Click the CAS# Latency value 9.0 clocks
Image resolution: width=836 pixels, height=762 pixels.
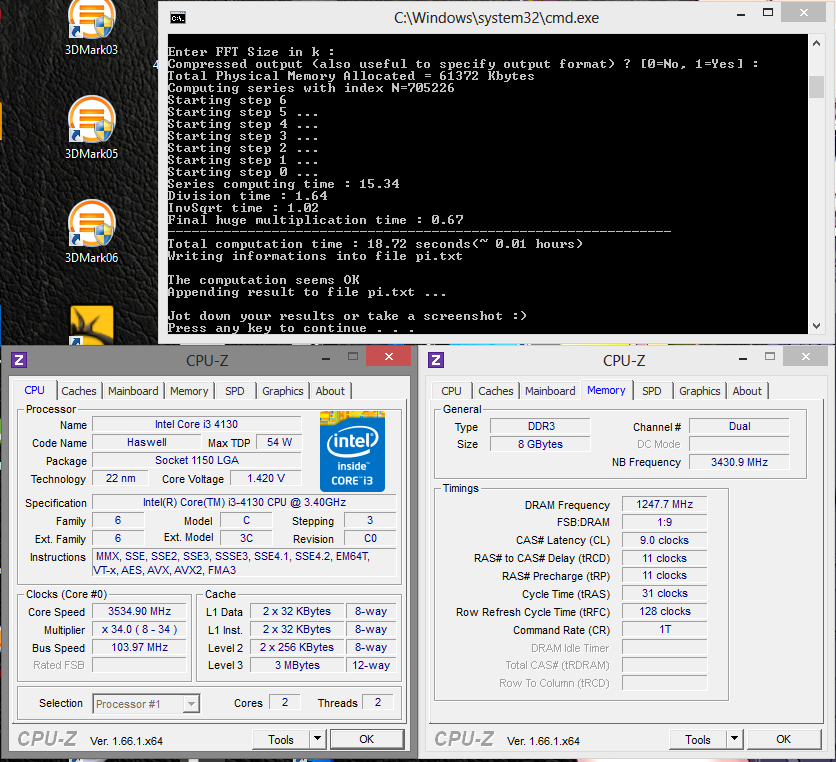point(664,540)
